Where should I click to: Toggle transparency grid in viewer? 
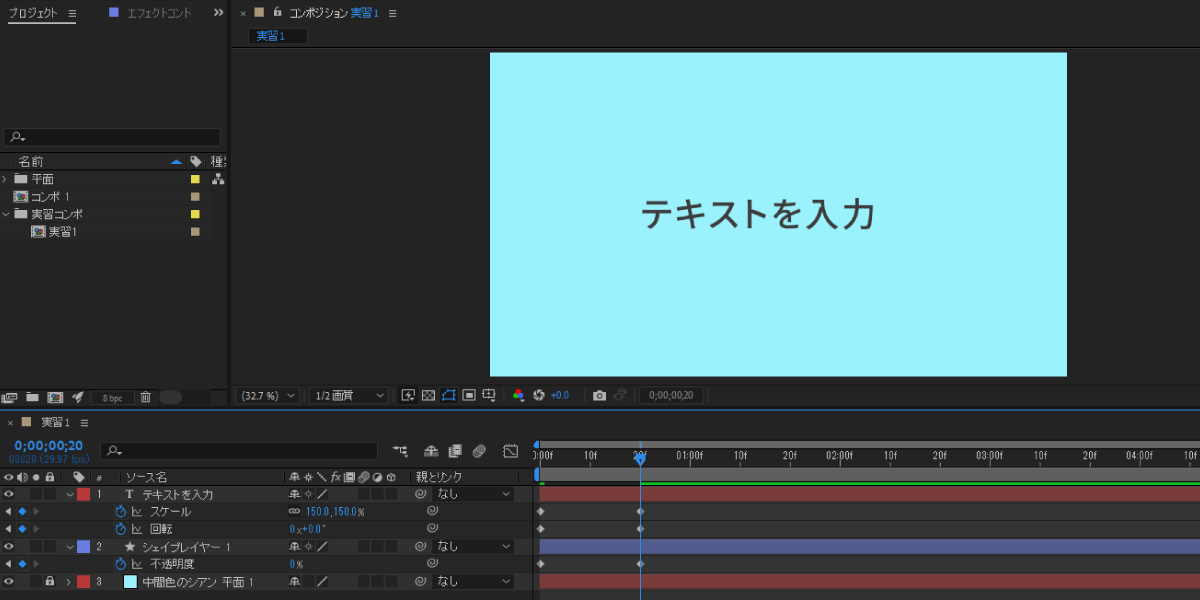point(428,395)
